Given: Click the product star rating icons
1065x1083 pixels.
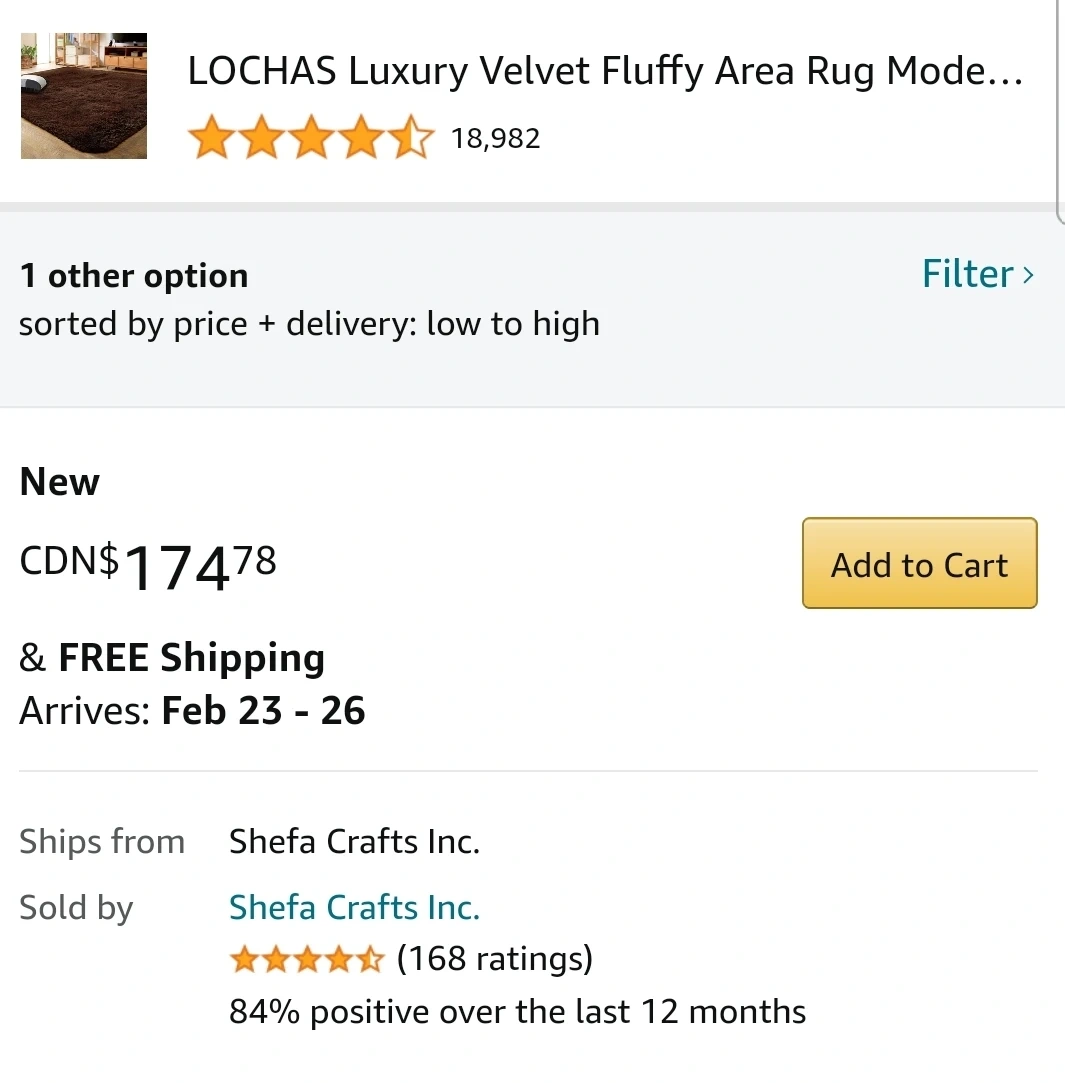Looking at the screenshot, I should click(x=311, y=138).
